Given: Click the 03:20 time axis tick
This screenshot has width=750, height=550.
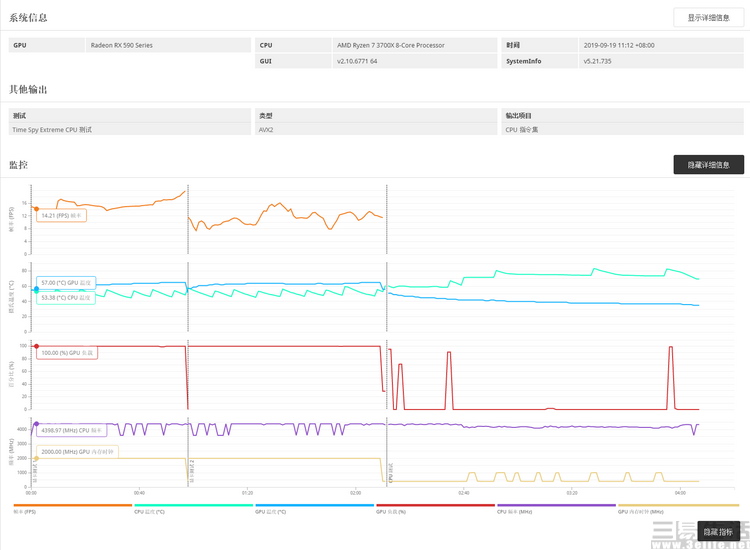Looking at the screenshot, I should click(572, 493).
